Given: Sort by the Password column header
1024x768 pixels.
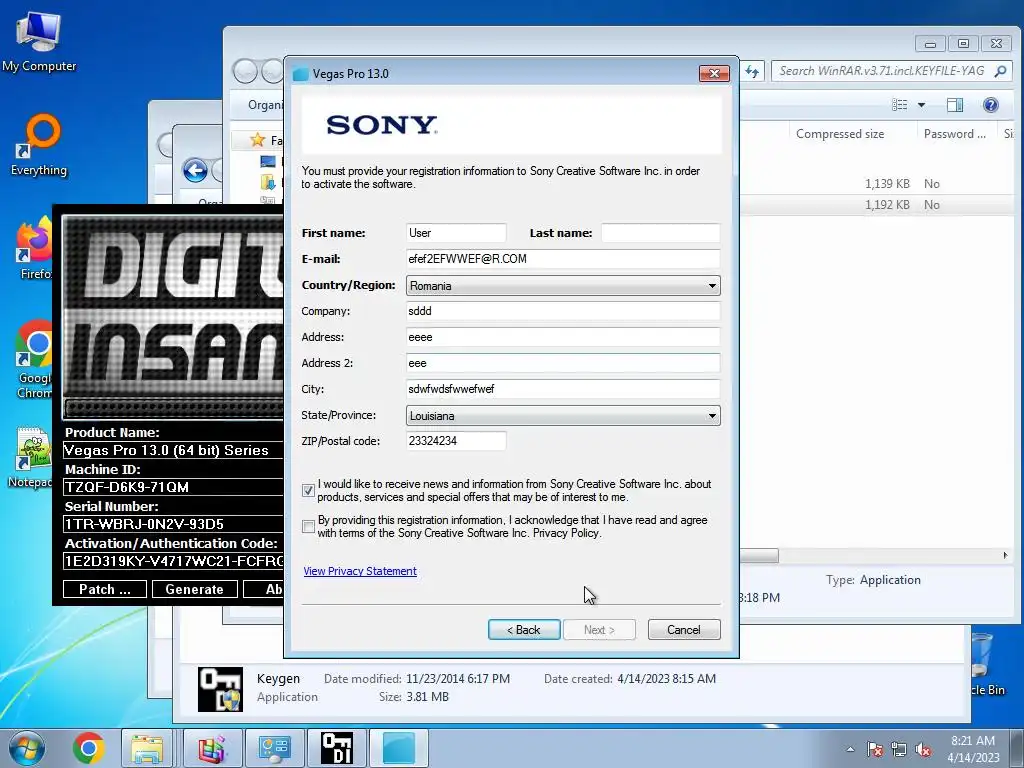Looking at the screenshot, I should (x=954, y=134).
